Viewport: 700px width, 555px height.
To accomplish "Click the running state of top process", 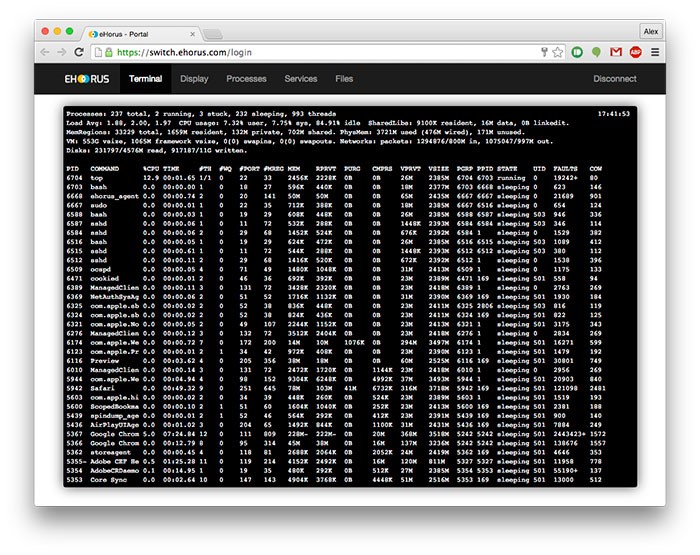I will click(511, 178).
